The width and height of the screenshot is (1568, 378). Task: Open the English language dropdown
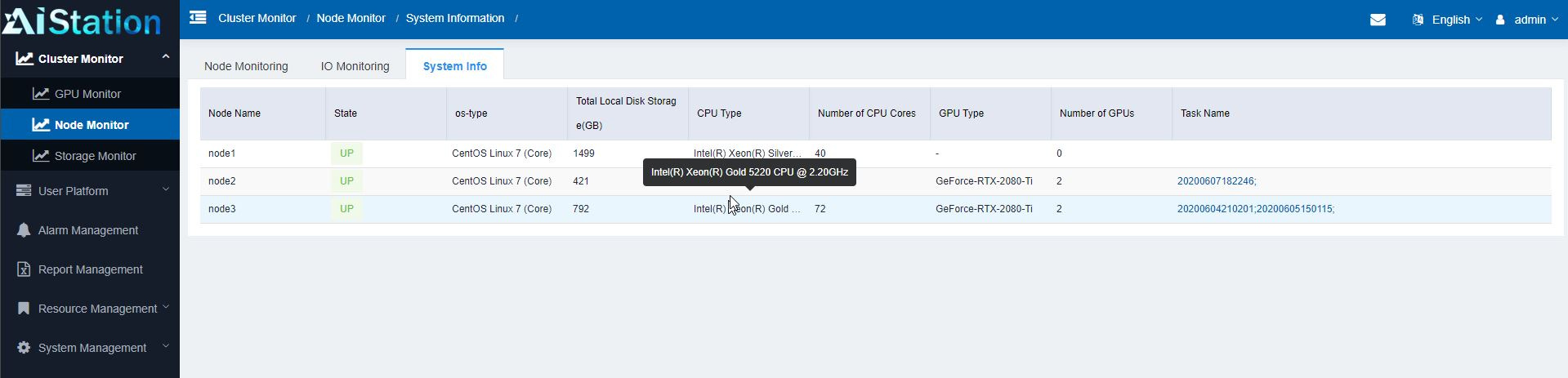1458,20
